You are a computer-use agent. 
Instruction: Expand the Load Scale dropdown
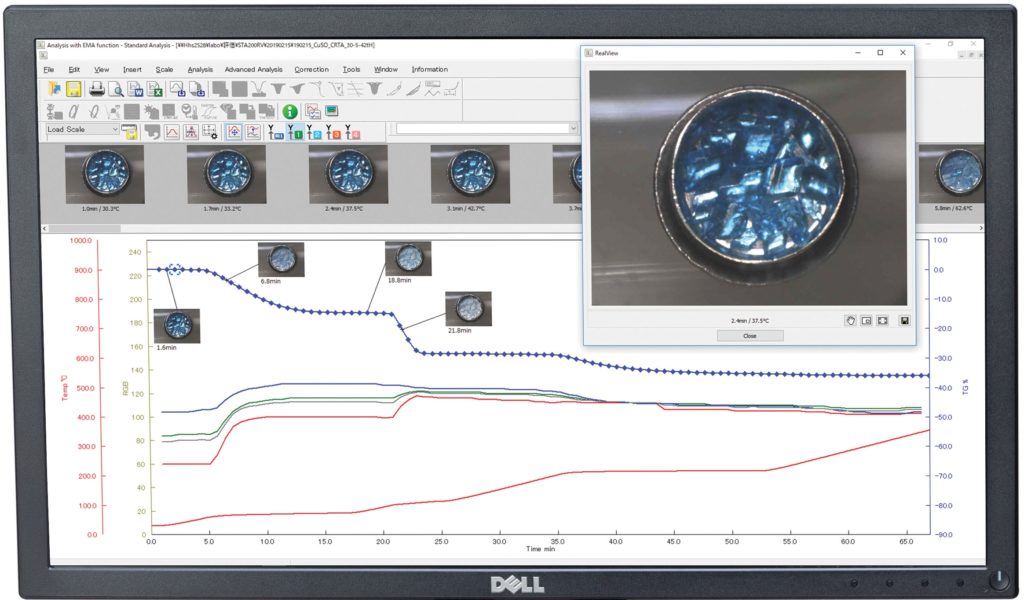115,129
